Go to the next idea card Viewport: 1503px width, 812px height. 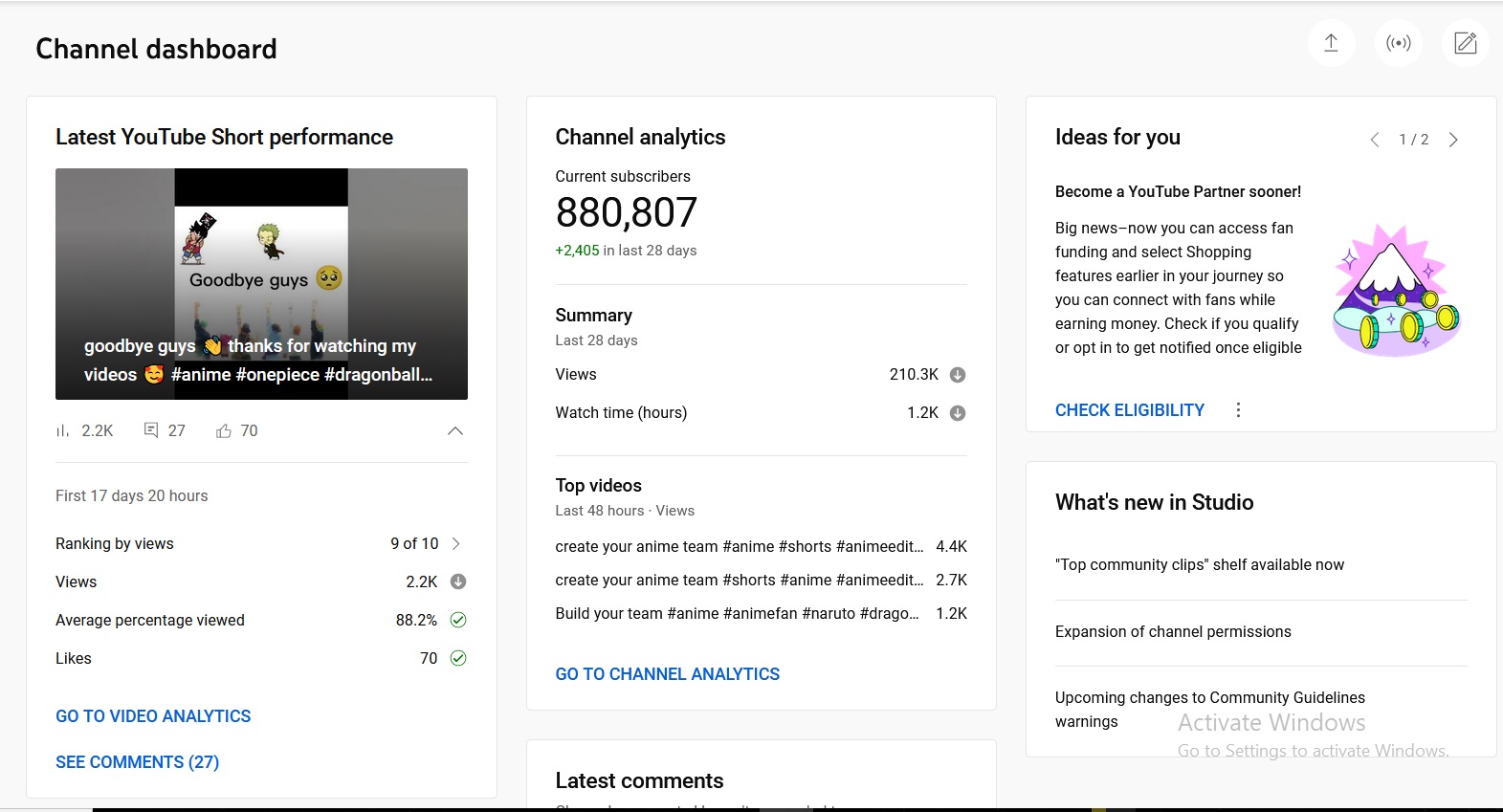[1453, 140]
